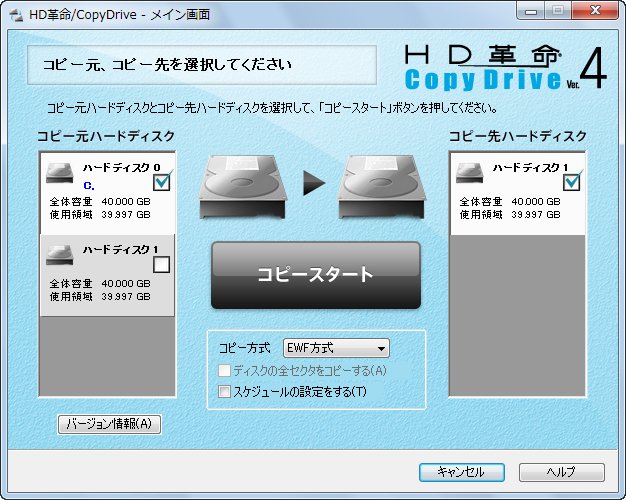Enable スケジュールの設定をする(T) checkbox

click(224, 391)
